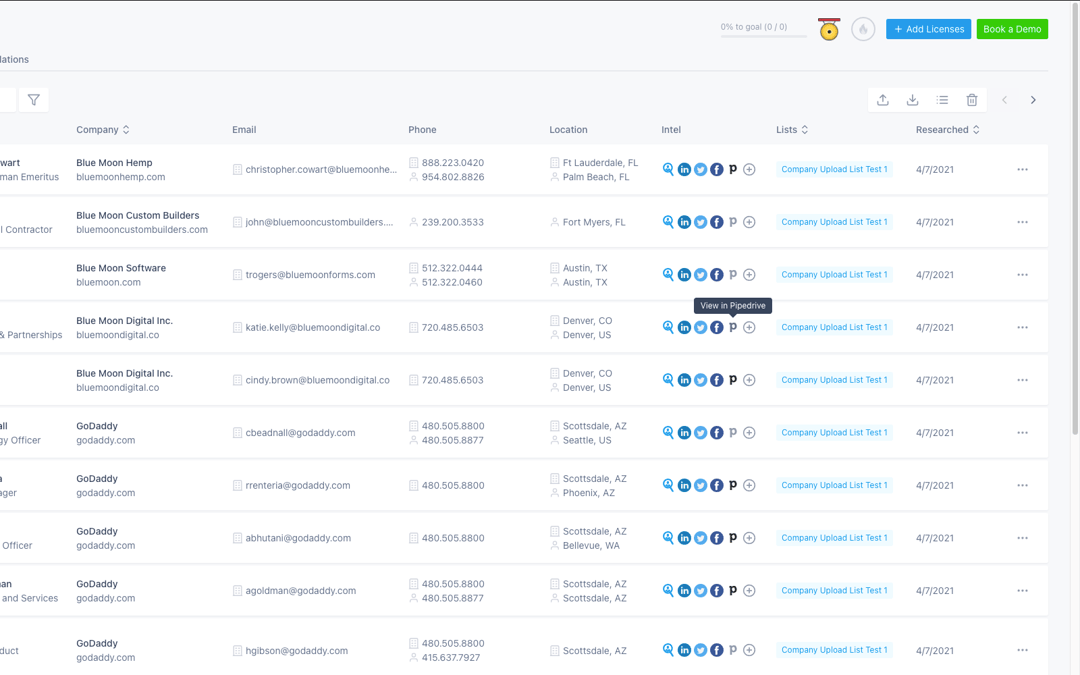Download the contact list via download icon

[912, 100]
